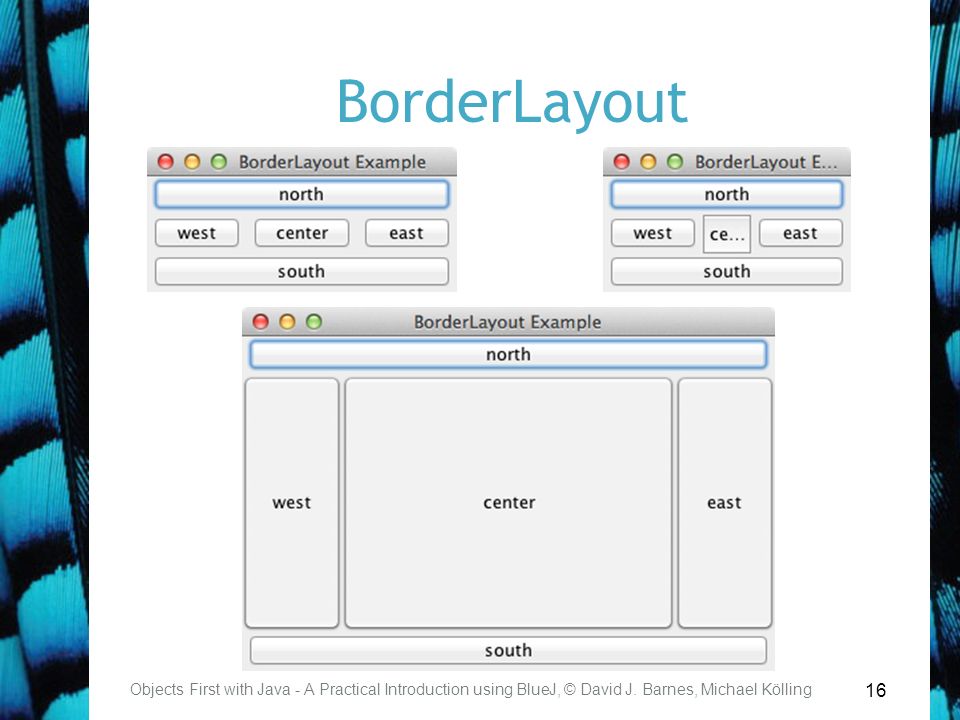Screen dimensions: 960x720
Task: Click north button in the top-right window
Action: point(727,195)
